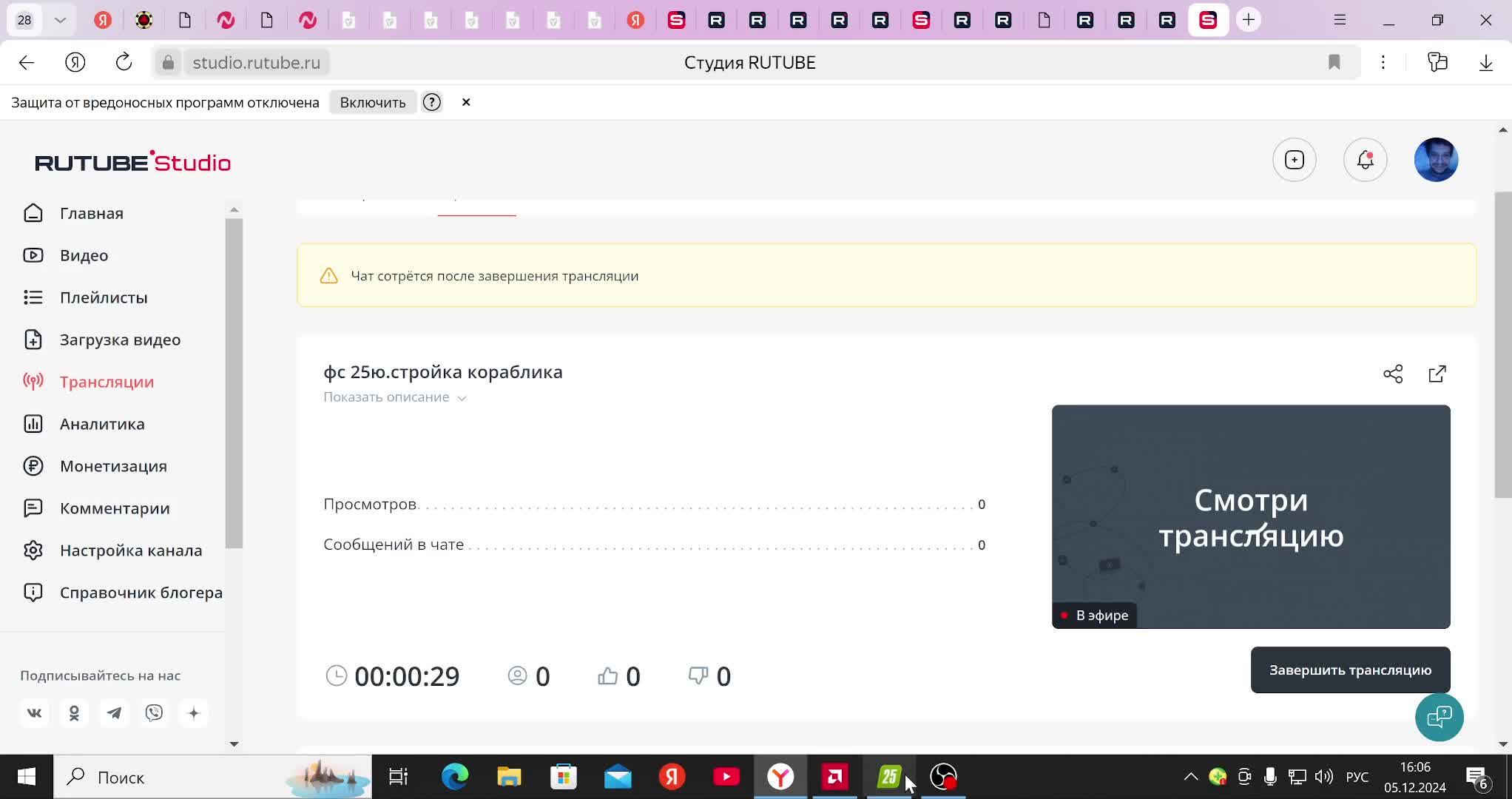Click volume icon in system tray
Viewport: 1512px width, 799px height.
point(1323,777)
